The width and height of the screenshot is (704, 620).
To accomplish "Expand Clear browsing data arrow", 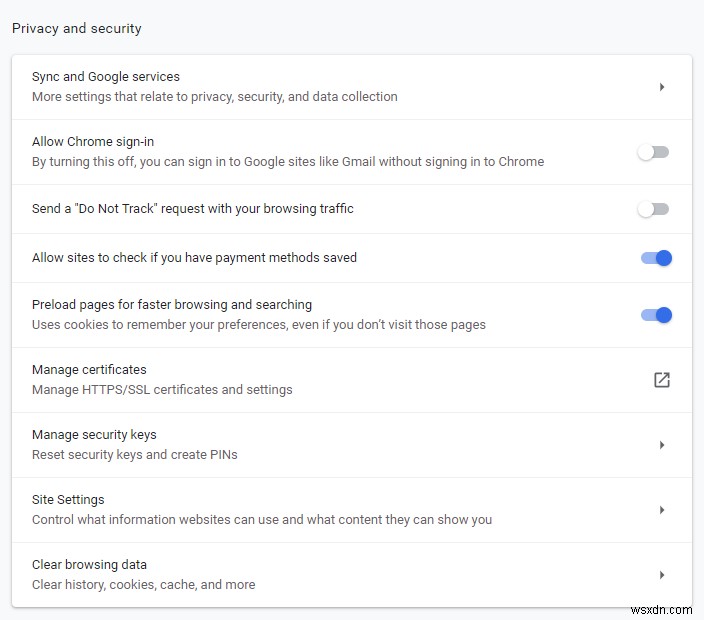I will coord(662,575).
